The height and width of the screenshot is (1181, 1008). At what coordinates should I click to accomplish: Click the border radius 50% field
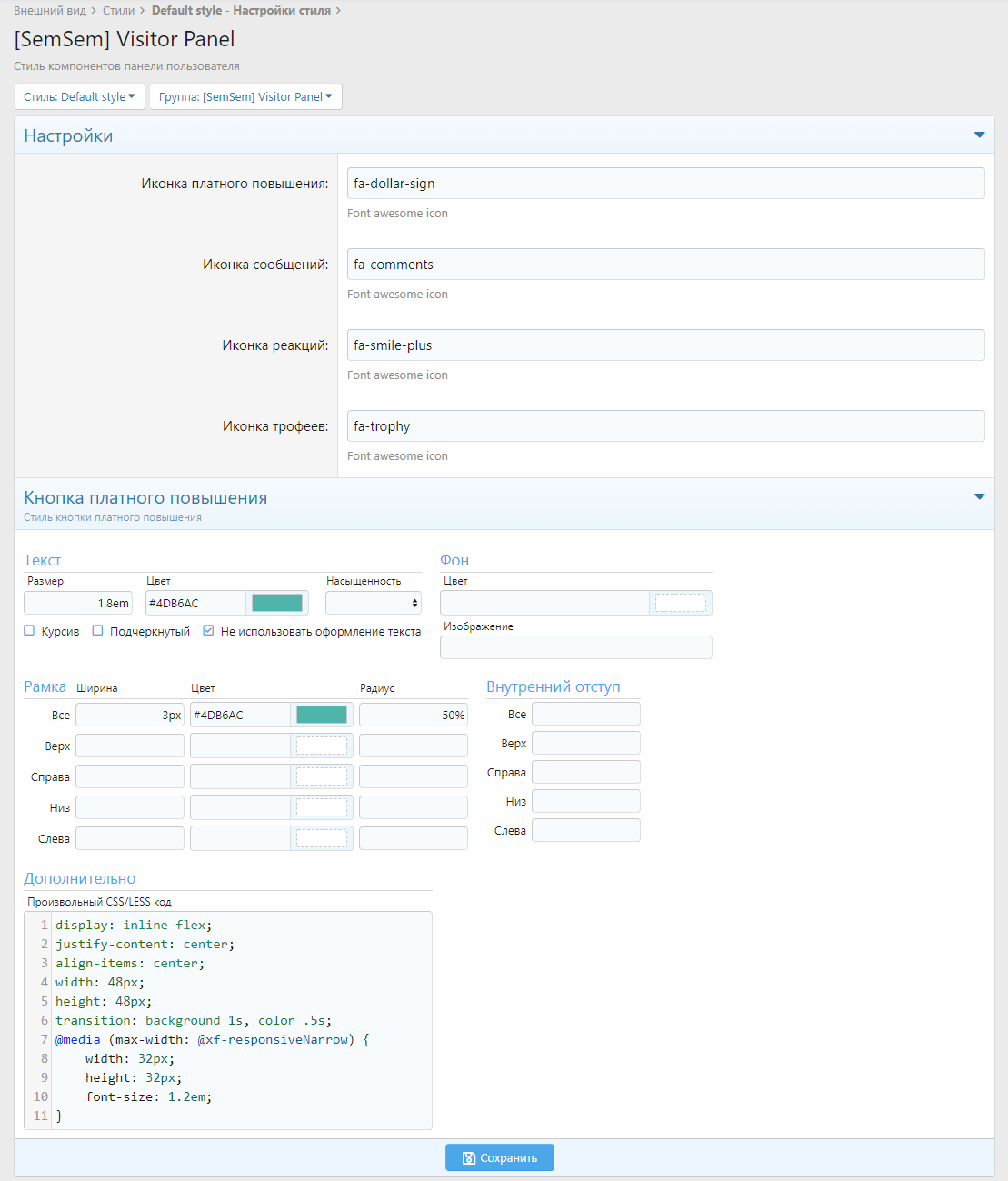pyautogui.click(x=413, y=715)
